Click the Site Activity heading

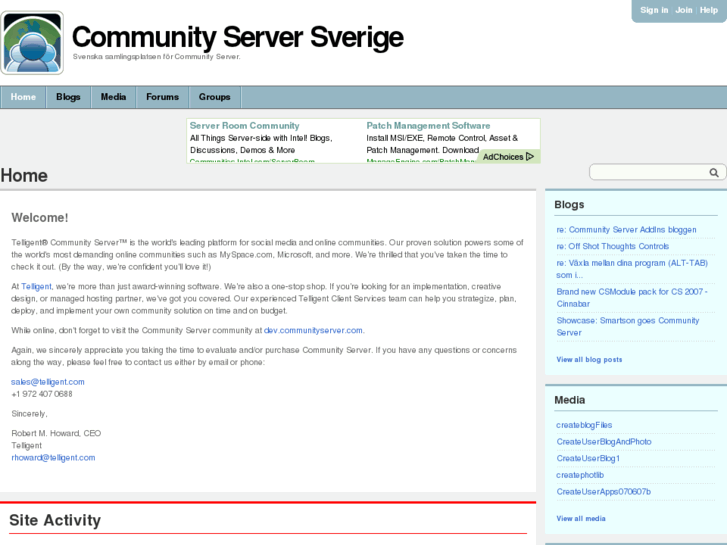pyautogui.click(x=55, y=520)
